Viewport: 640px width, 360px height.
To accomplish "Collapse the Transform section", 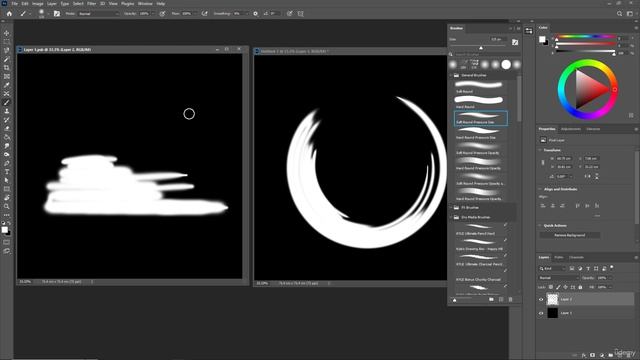I will tap(540, 150).
